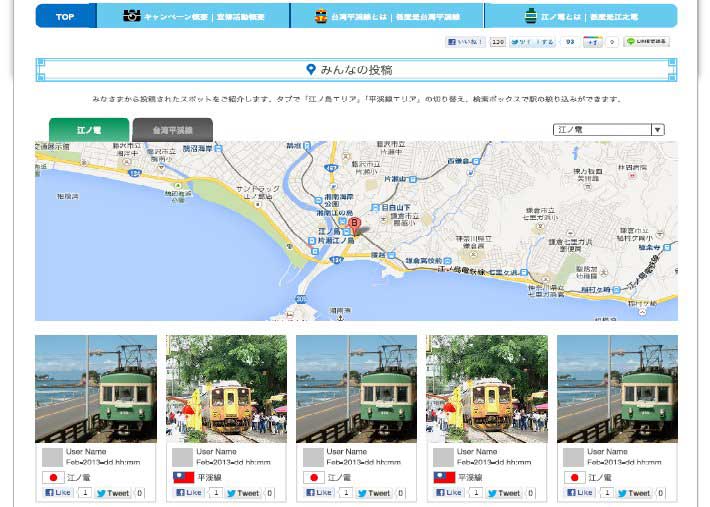
Task: Open the 江ノ電 station dropdown
Action: (x=602, y=129)
